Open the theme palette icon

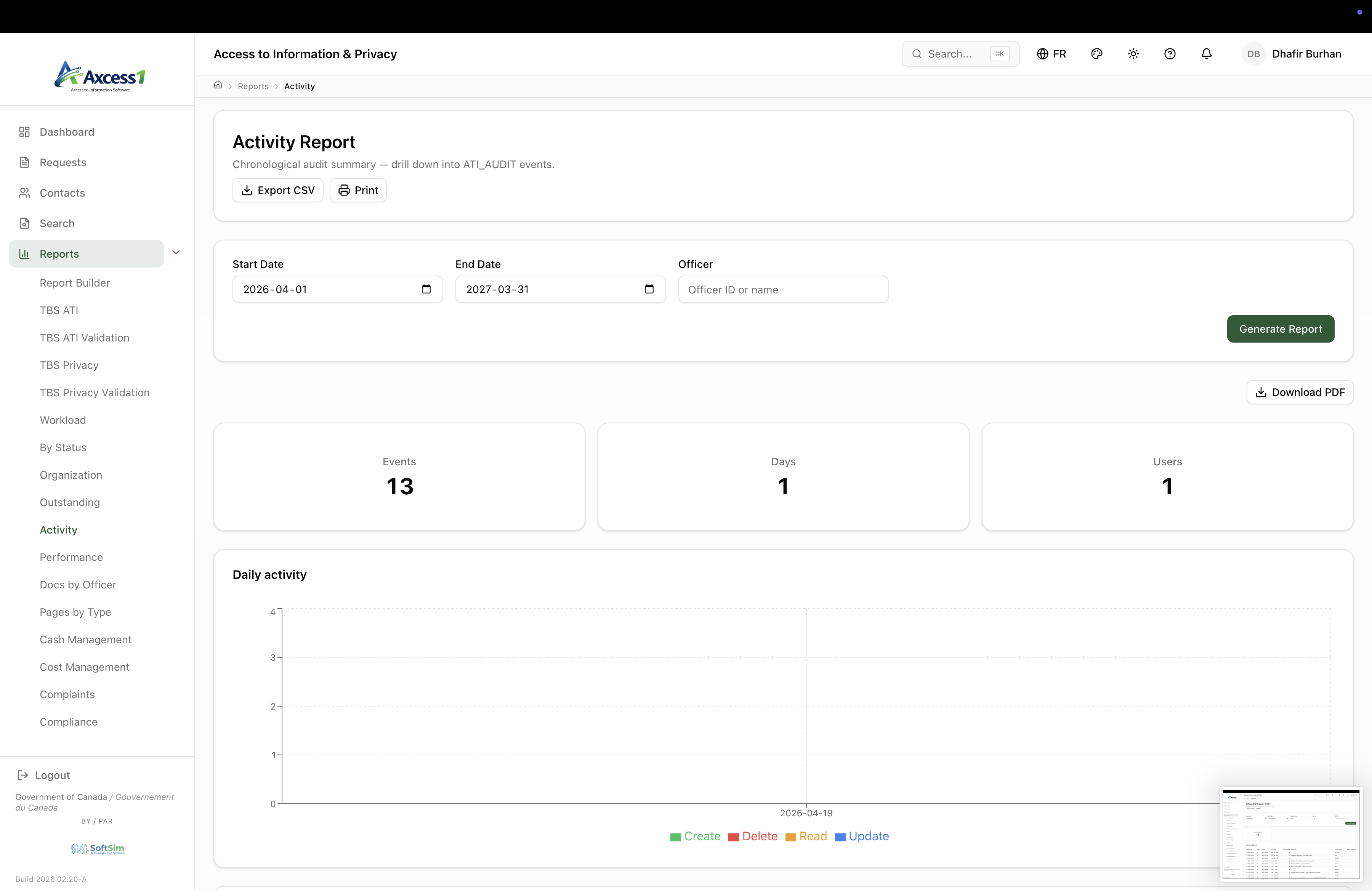coord(1096,54)
